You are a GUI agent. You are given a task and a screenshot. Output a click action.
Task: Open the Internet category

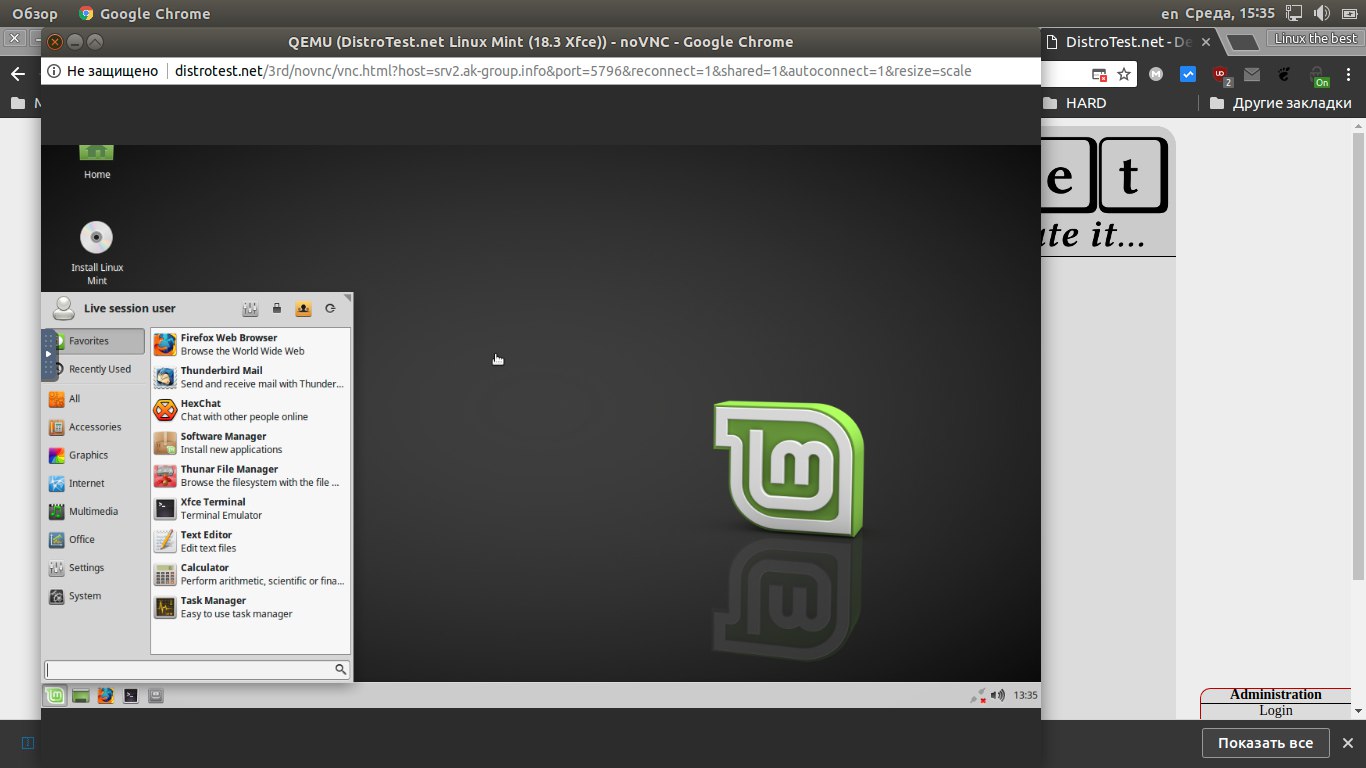[96, 483]
